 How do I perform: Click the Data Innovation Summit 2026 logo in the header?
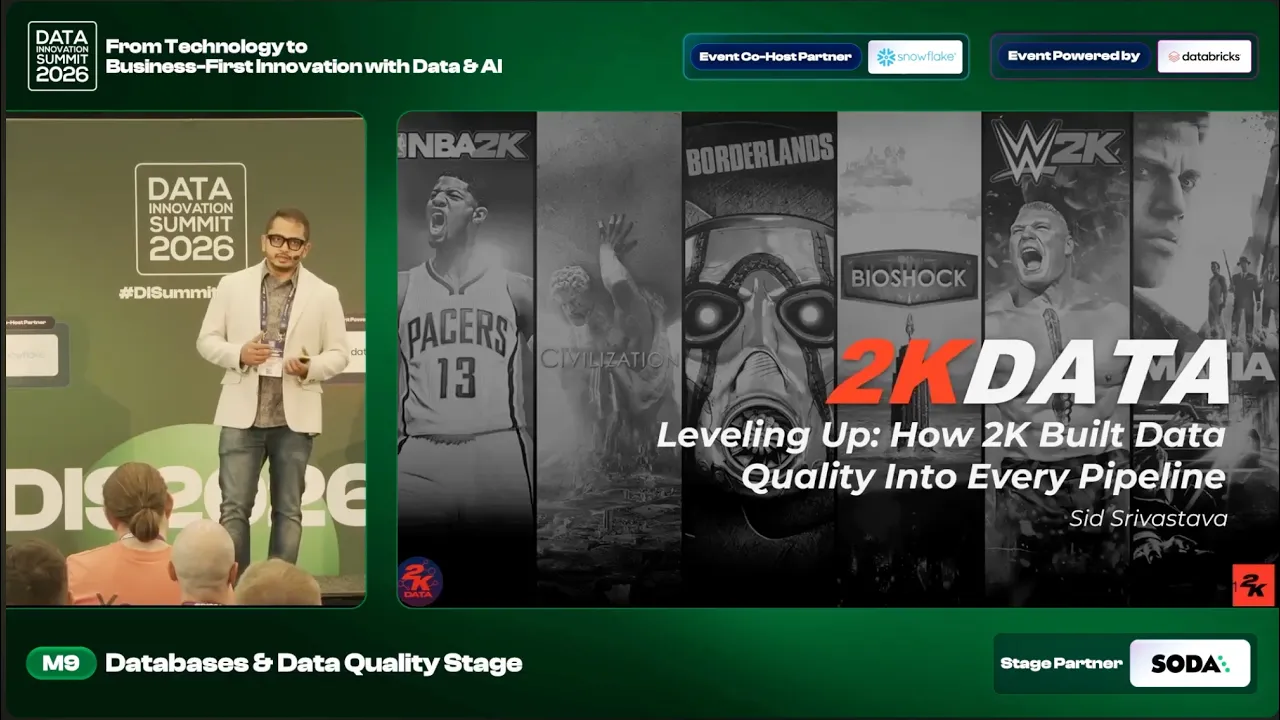(62, 56)
